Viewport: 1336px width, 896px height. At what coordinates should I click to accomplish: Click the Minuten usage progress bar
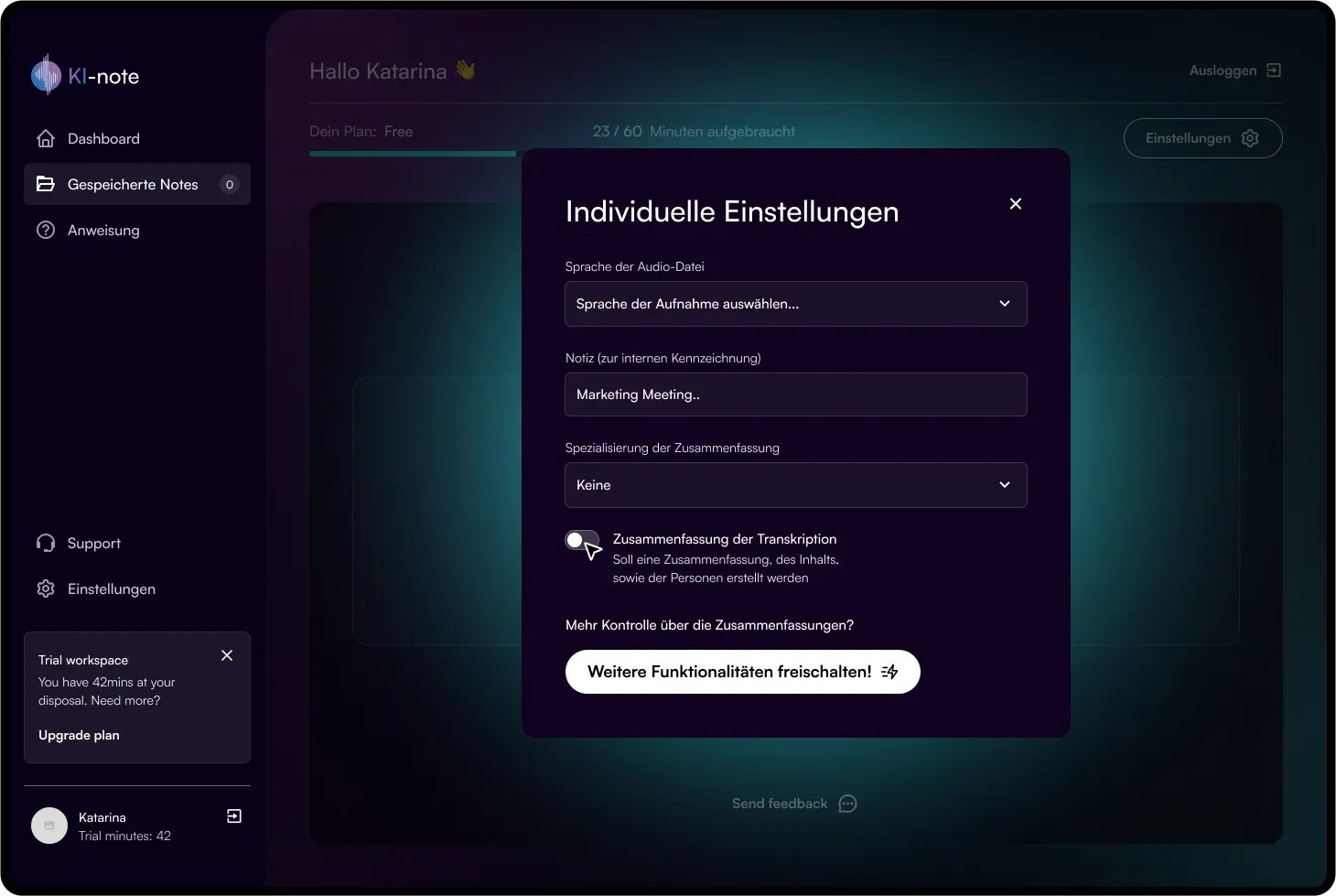pos(415,154)
